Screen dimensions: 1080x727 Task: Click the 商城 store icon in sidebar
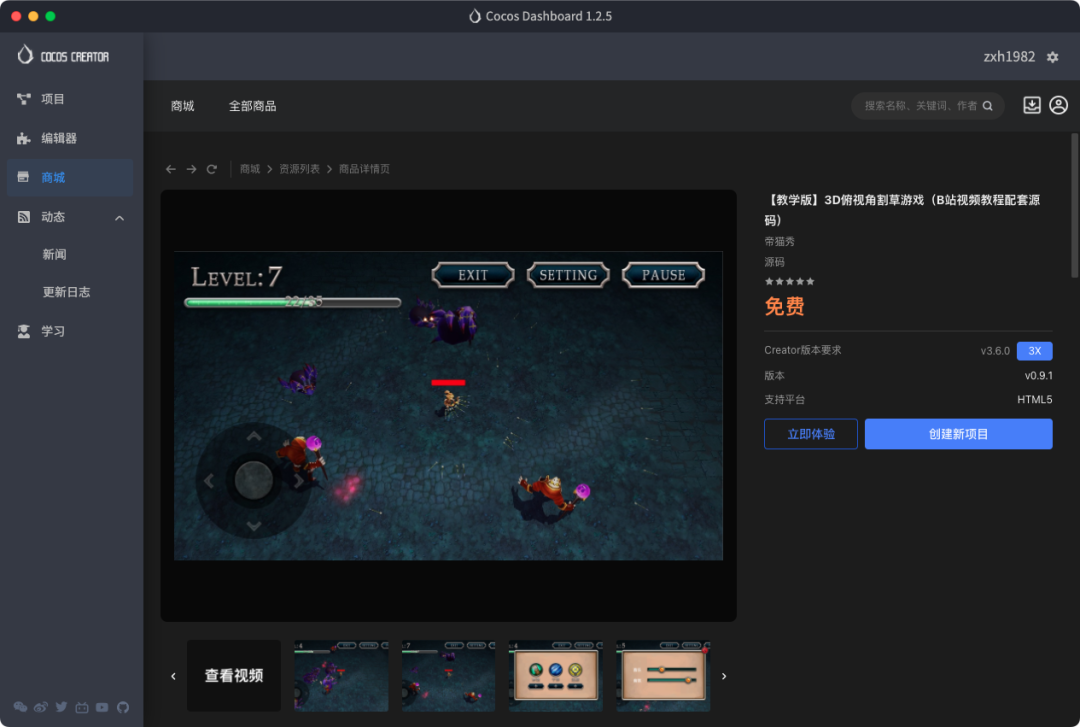click(x=23, y=177)
